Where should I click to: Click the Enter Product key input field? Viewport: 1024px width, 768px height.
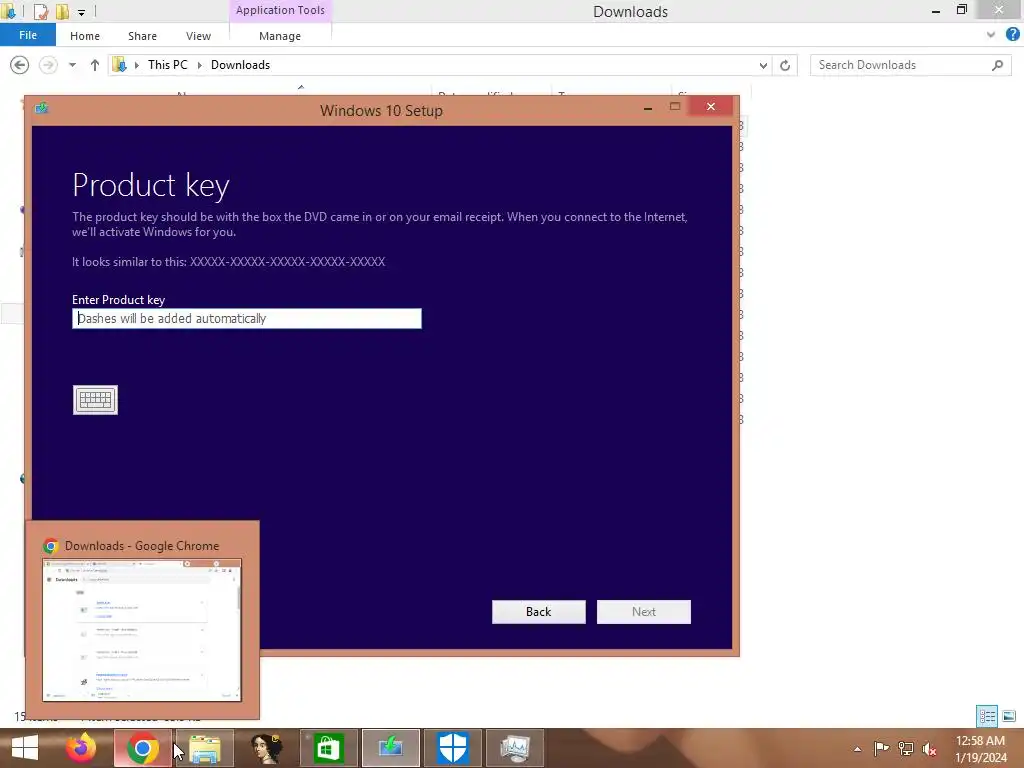(x=247, y=319)
